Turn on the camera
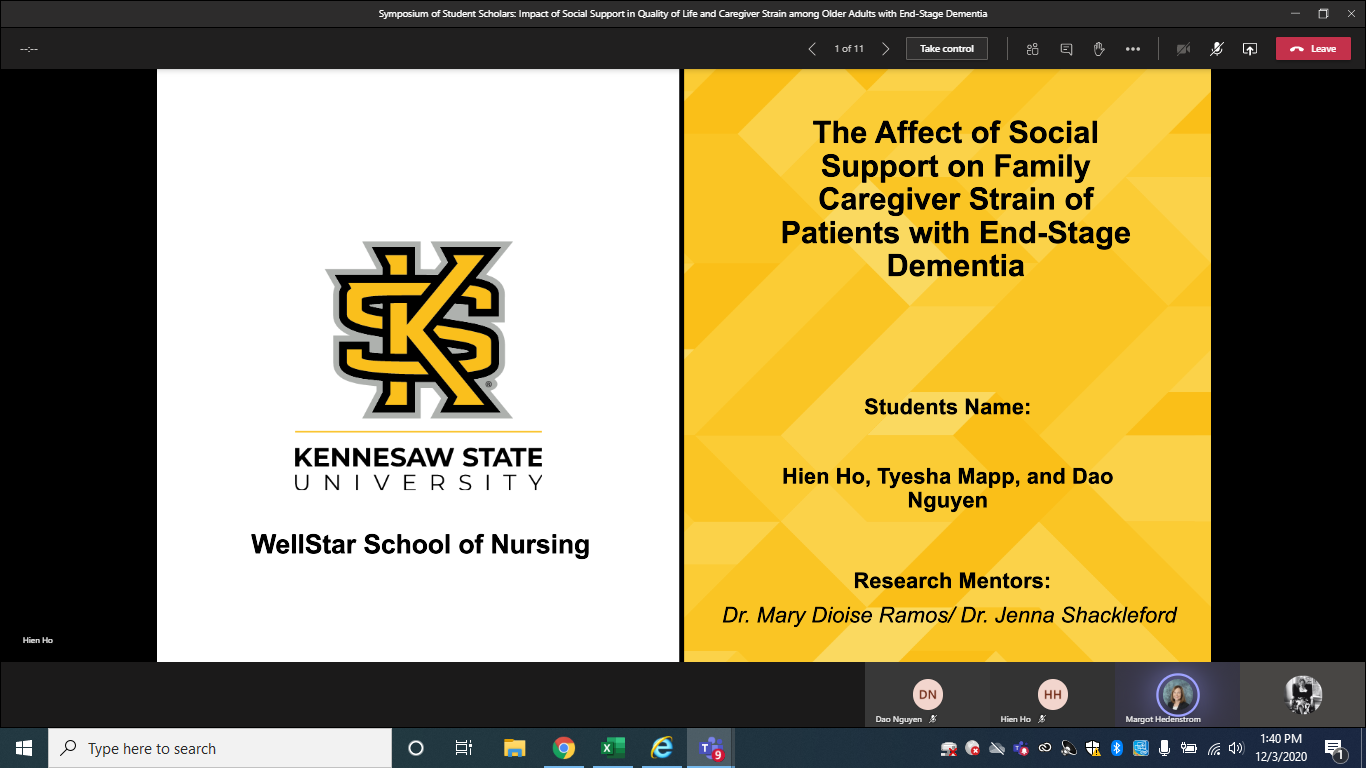The height and width of the screenshot is (768, 1366). 1183,49
